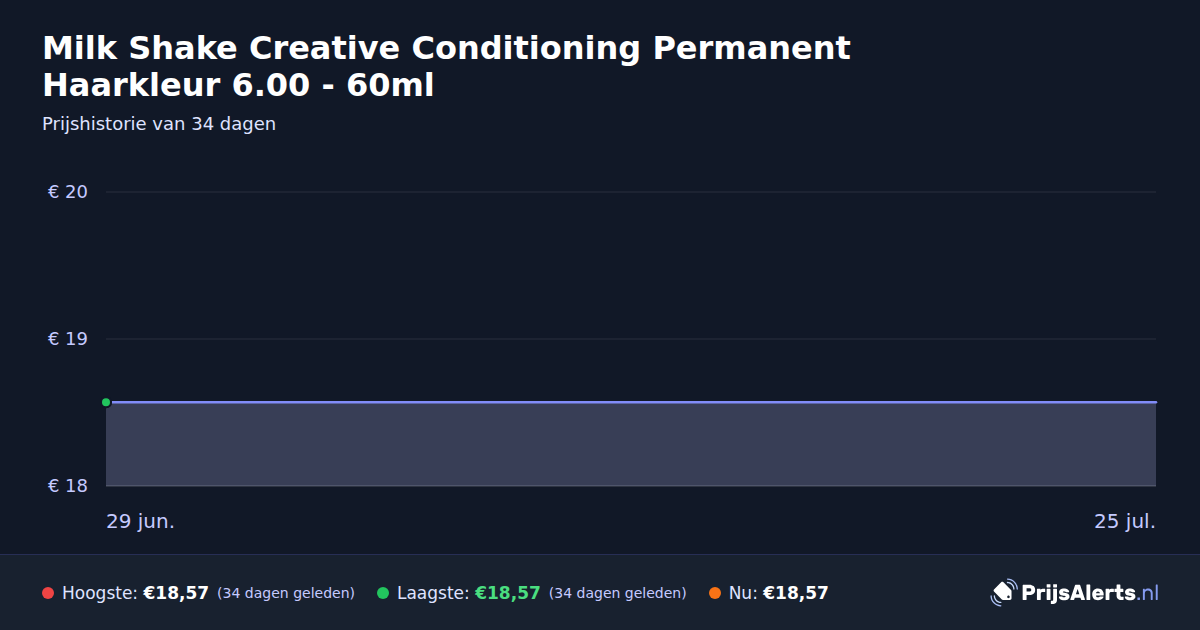This screenshot has width=1200, height=630.
Task: Click the Hoogste €18,57 price value
Action: pos(176,593)
